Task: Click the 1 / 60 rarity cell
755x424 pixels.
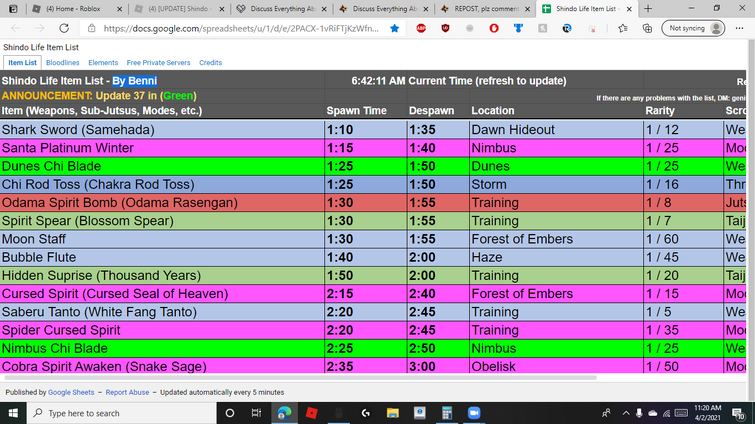Action: [x=683, y=239]
